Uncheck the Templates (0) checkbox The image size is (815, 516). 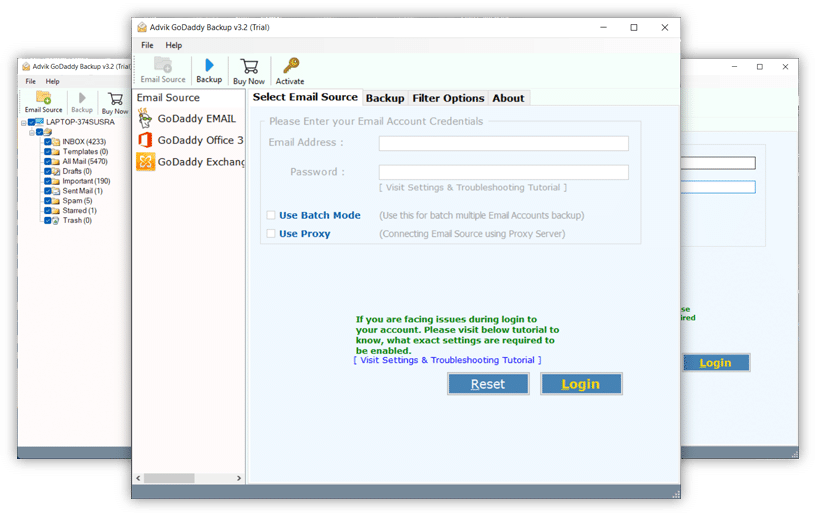(48, 152)
